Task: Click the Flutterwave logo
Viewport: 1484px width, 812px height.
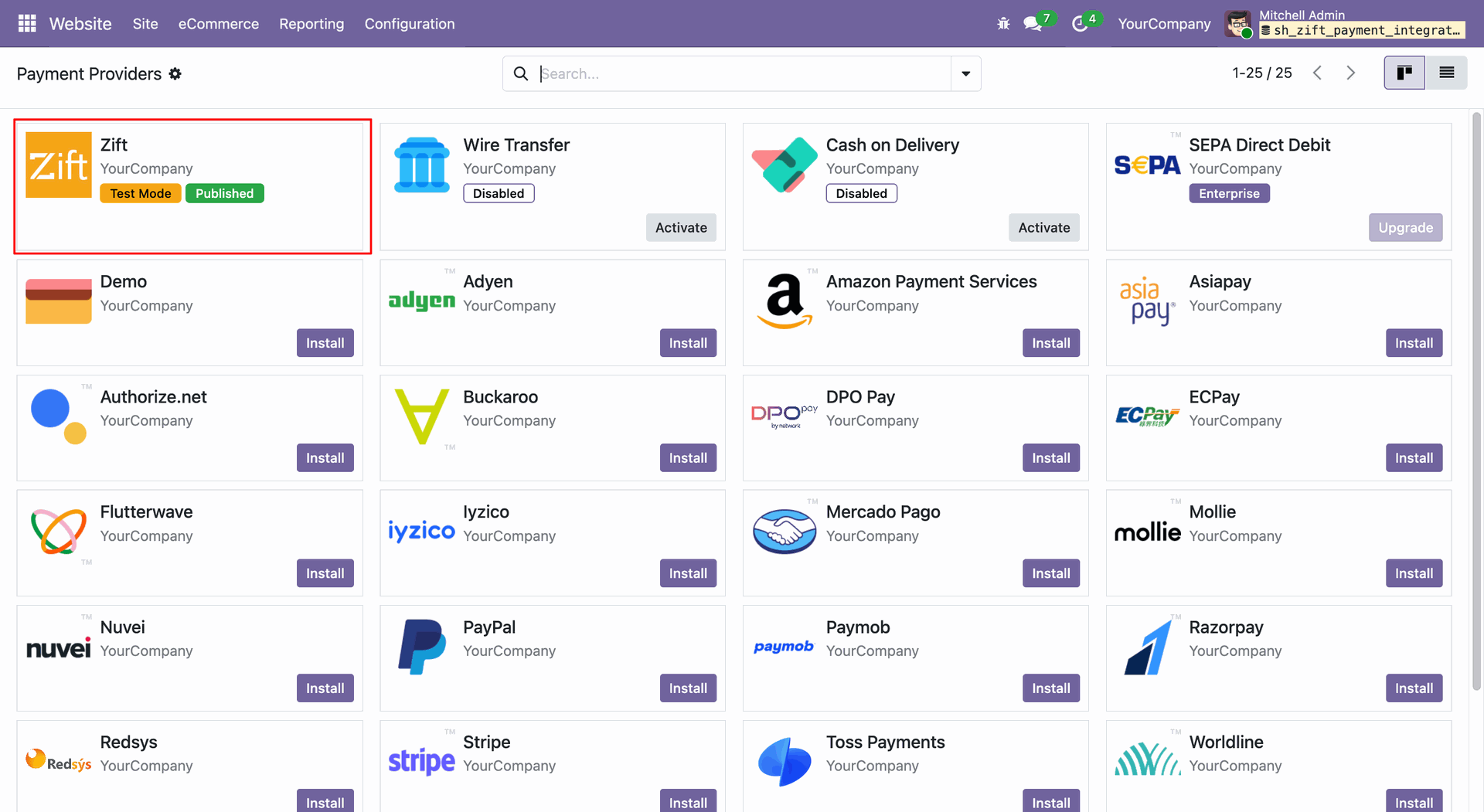Action: [59, 532]
